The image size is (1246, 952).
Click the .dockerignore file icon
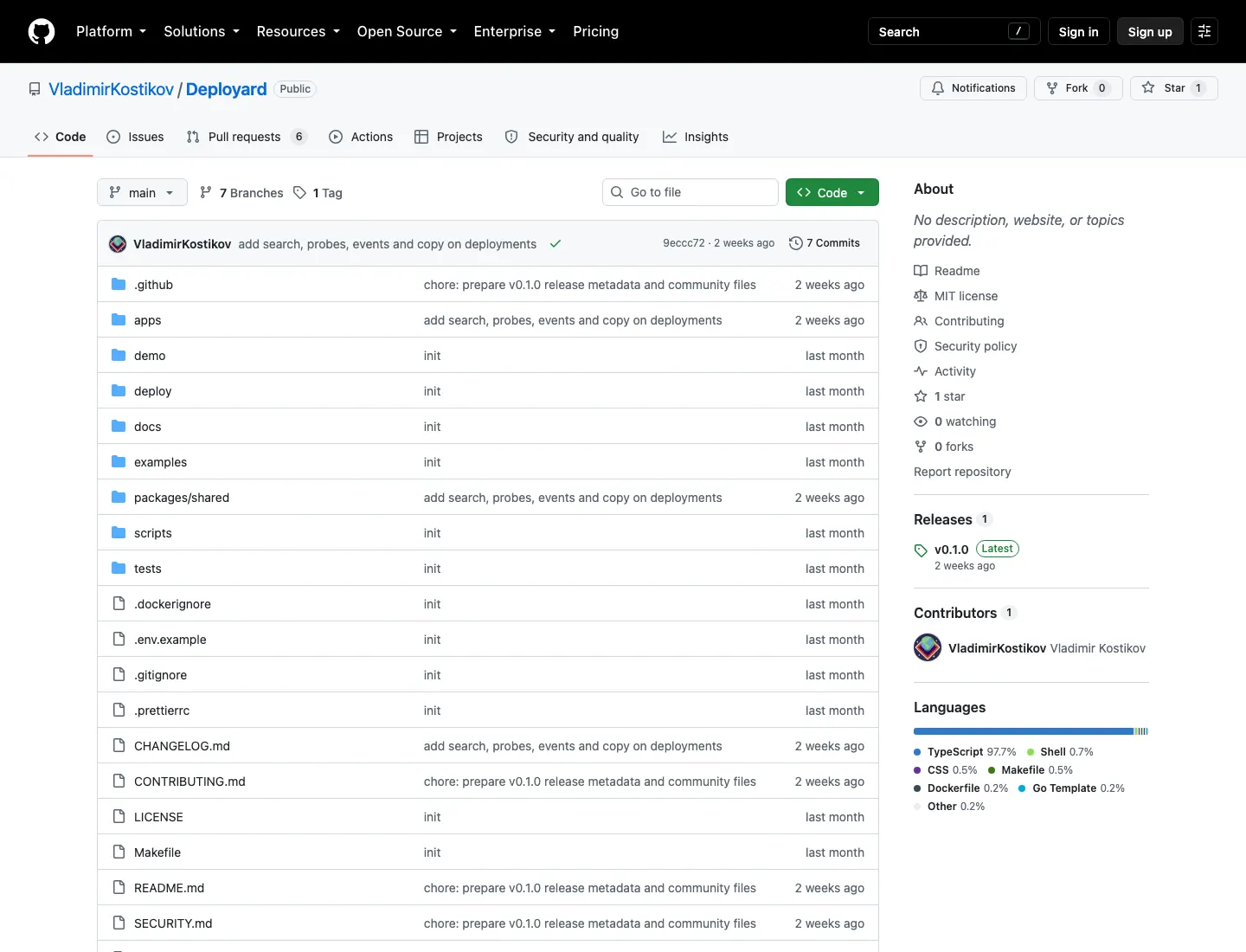click(119, 603)
